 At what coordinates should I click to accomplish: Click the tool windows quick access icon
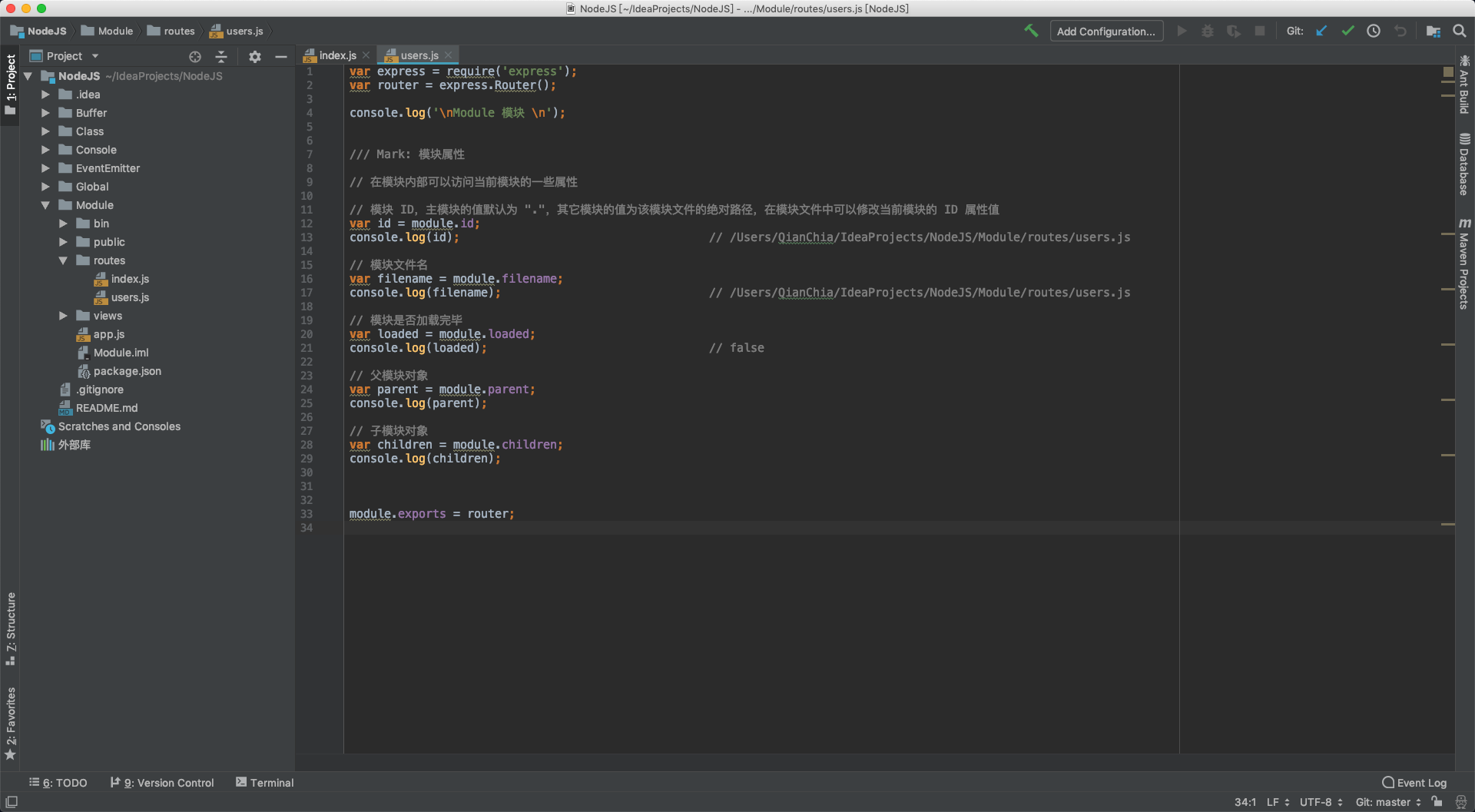(x=12, y=802)
